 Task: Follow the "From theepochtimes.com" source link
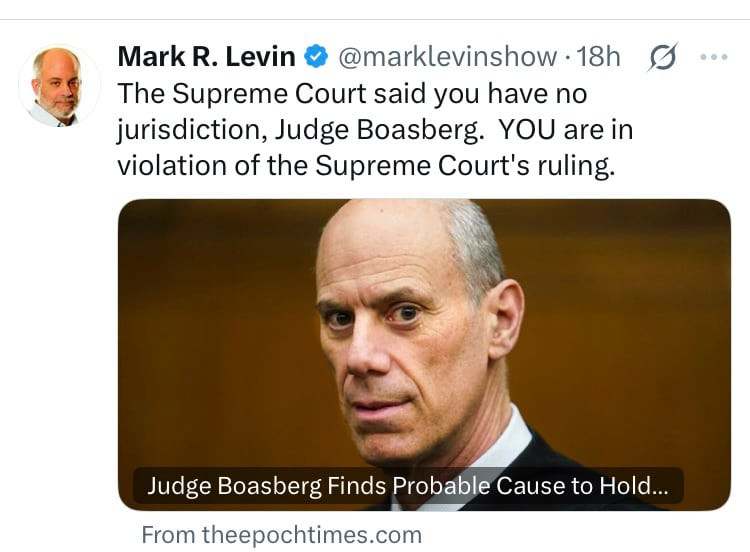[281, 535]
